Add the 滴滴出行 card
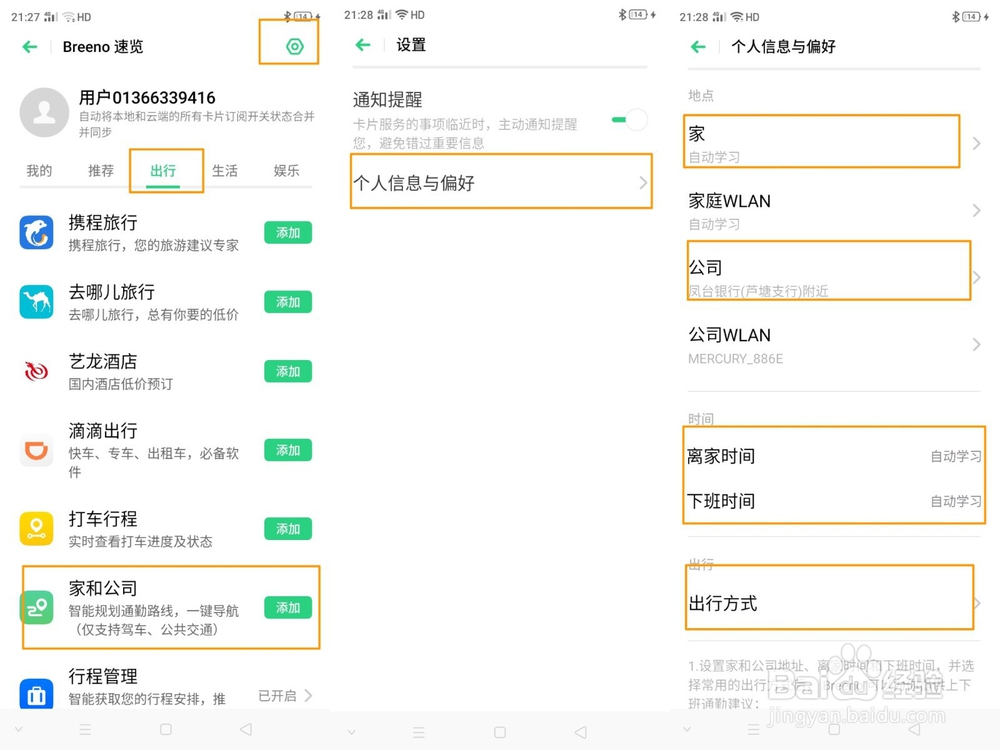The height and width of the screenshot is (750, 1000). 288,451
